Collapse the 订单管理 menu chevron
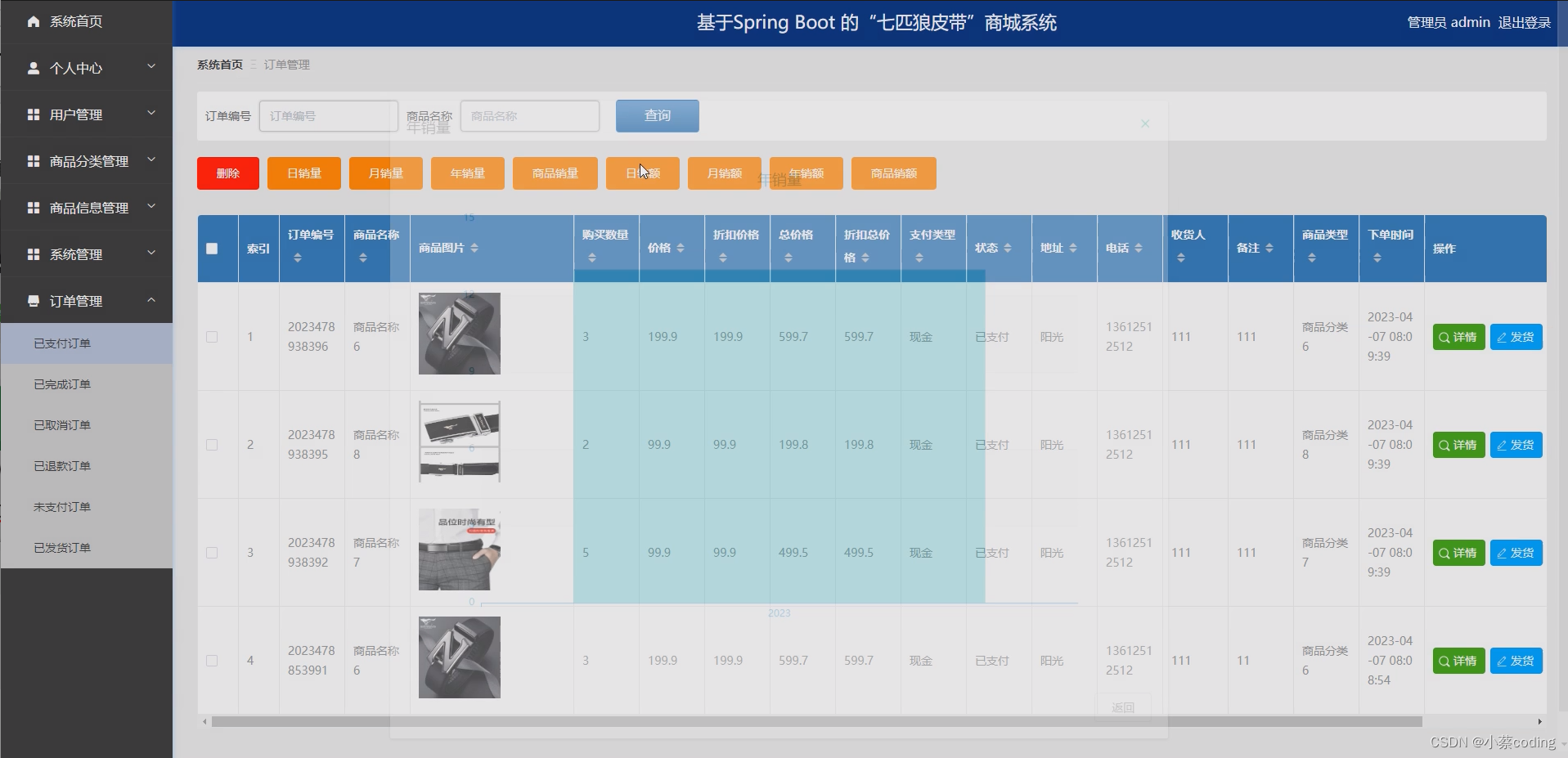The height and width of the screenshot is (758, 1568). pos(151,300)
